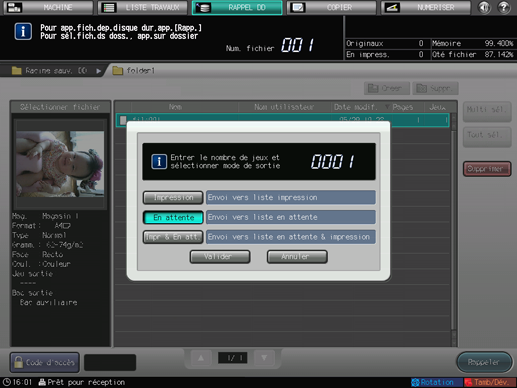Click Tout sél. button
The height and width of the screenshot is (388, 517).
click(x=487, y=137)
